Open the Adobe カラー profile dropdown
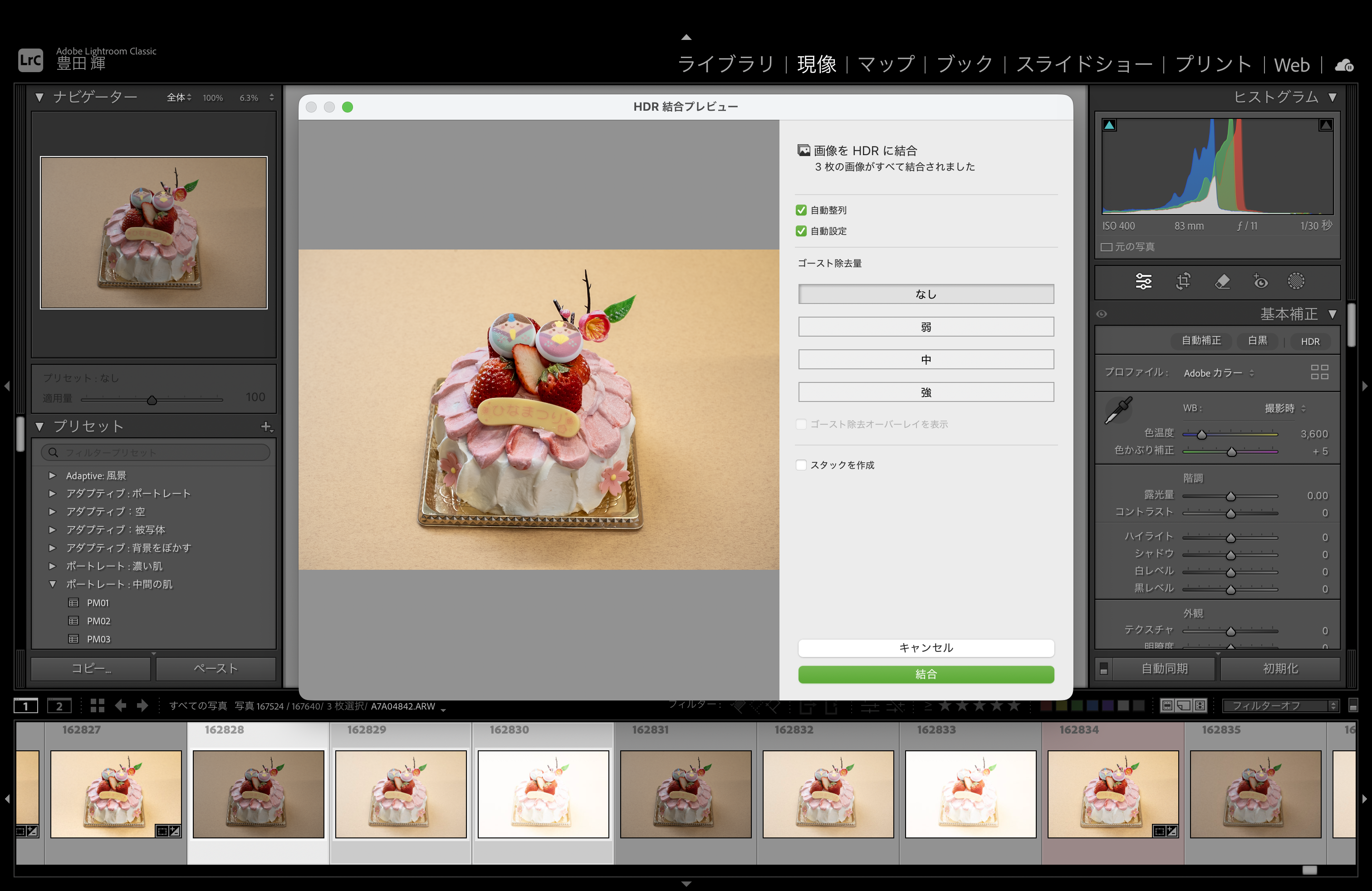Screen dimensions: 1372x891 1218,373
